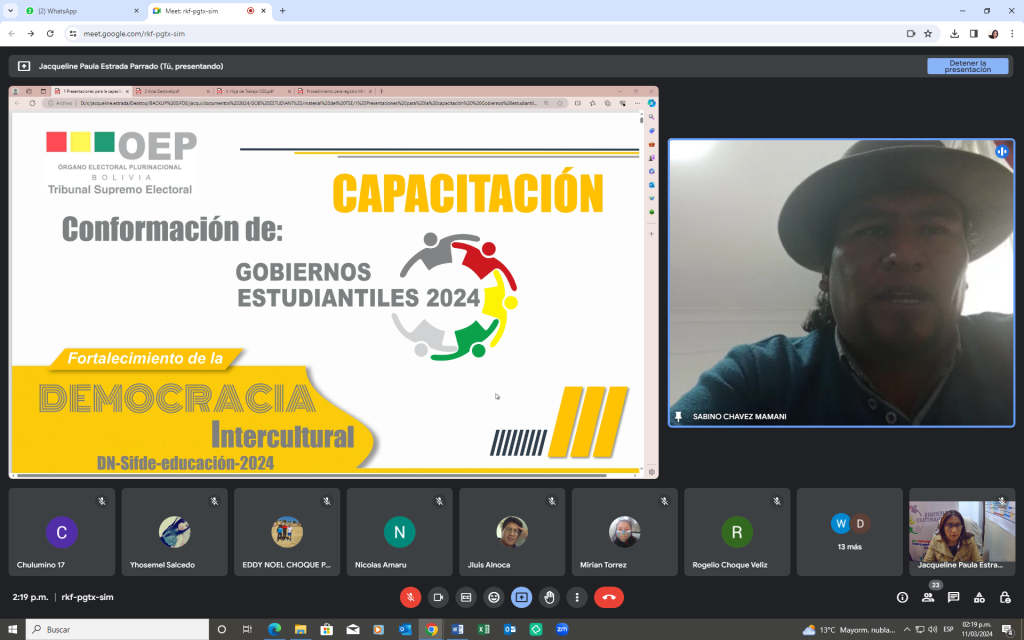Click the Jluis Alnoca participant tile
Image resolution: width=1024 pixels, height=640 pixels.
(x=512, y=532)
